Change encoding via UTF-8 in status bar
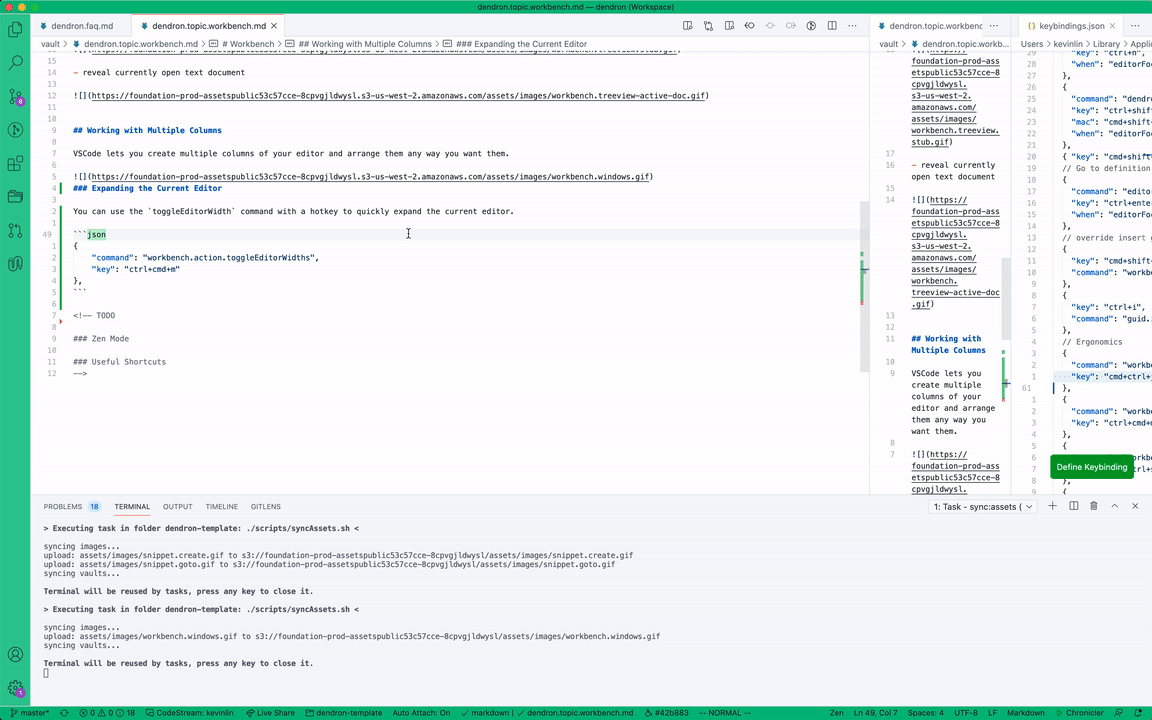 [x=965, y=713]
